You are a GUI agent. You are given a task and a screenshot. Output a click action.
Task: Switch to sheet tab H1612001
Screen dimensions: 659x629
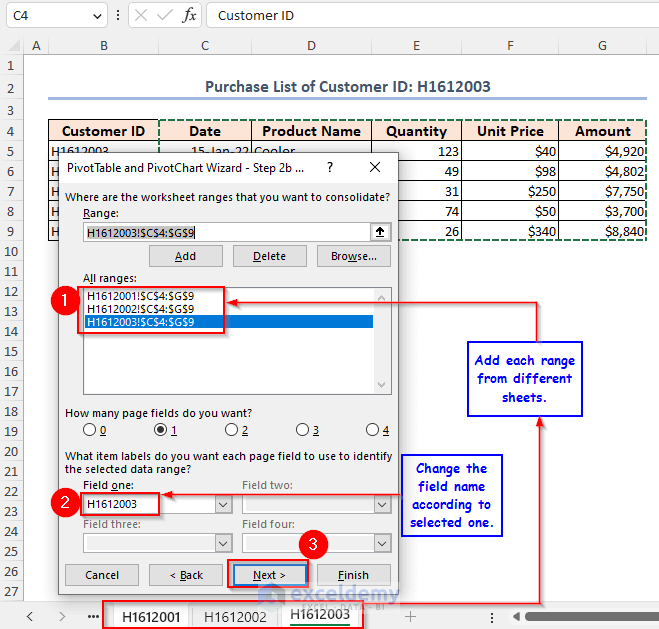coord(151,617)
